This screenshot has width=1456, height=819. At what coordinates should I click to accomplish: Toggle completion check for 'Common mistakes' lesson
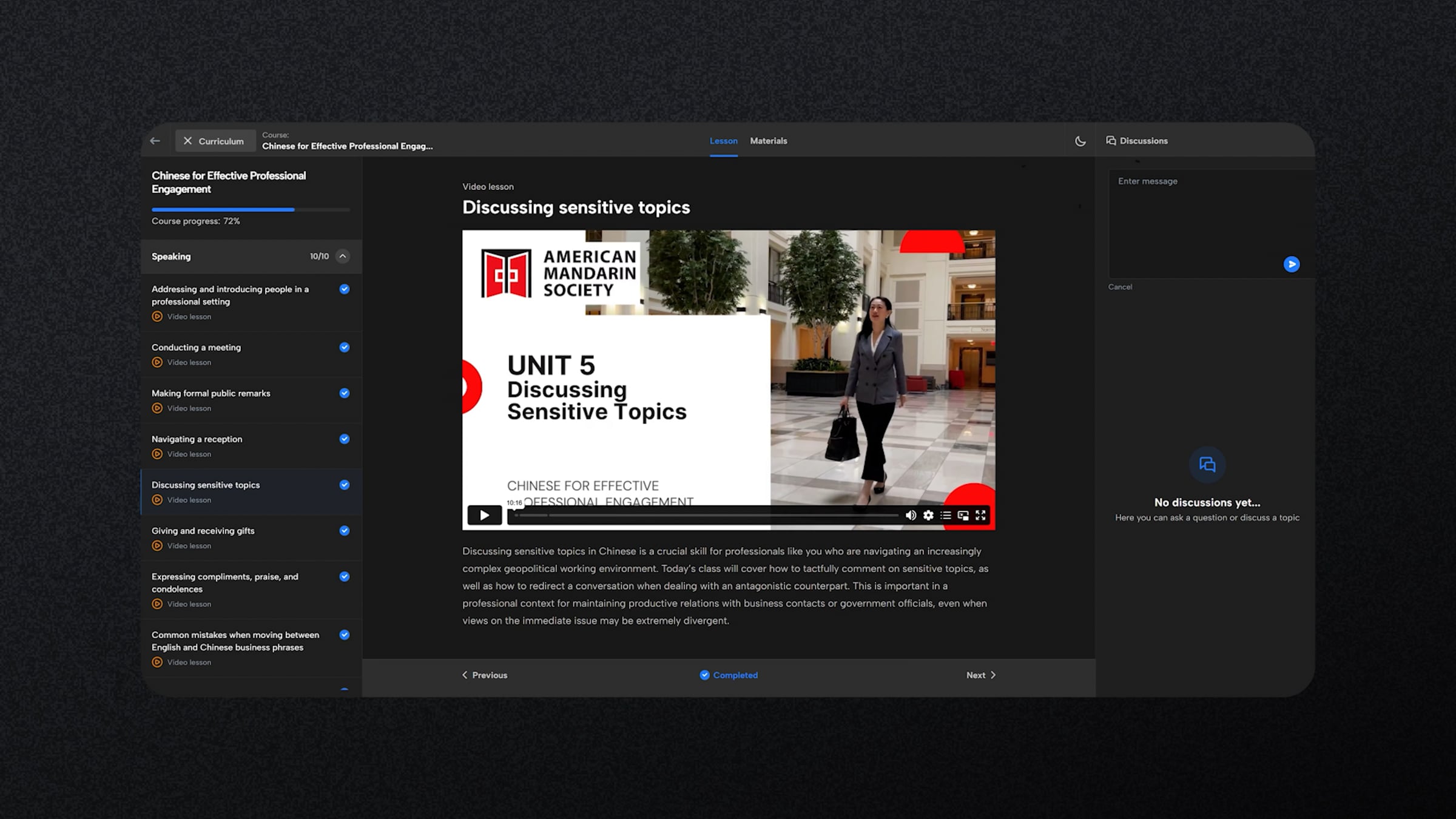(x=345, y=635)
